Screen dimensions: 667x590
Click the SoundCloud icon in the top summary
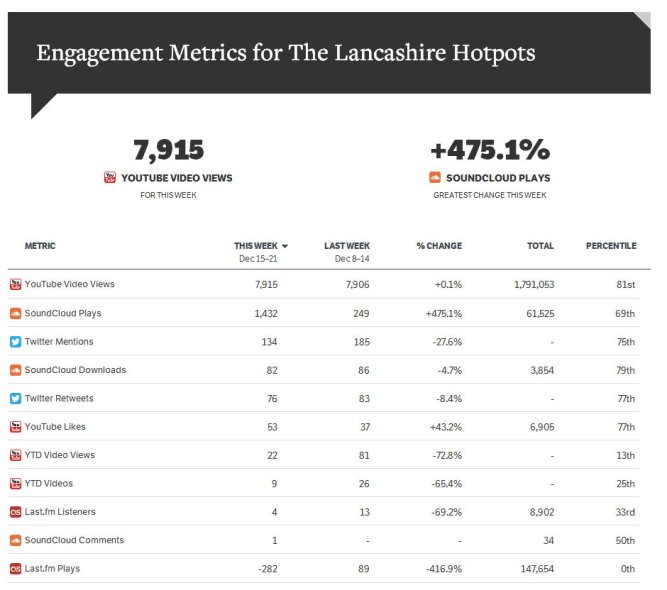(x=435, y=177)
